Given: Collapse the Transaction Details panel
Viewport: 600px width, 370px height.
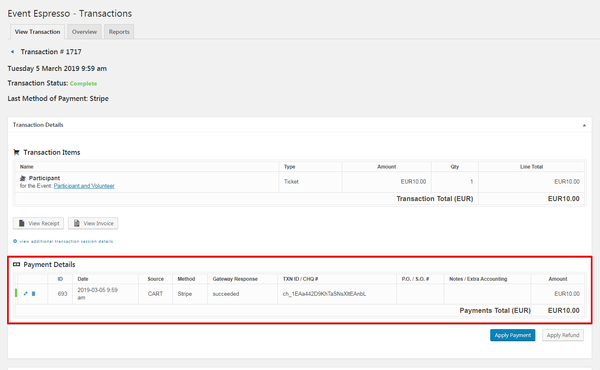Looking at the screenshot, I should click(x=584, y=125).
